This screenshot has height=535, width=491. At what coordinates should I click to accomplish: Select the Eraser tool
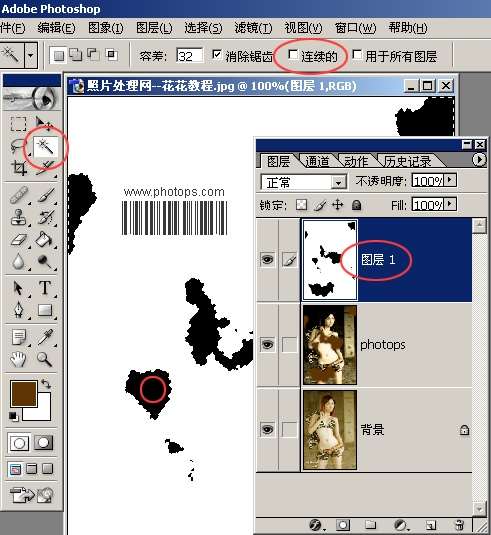(19, 240)
